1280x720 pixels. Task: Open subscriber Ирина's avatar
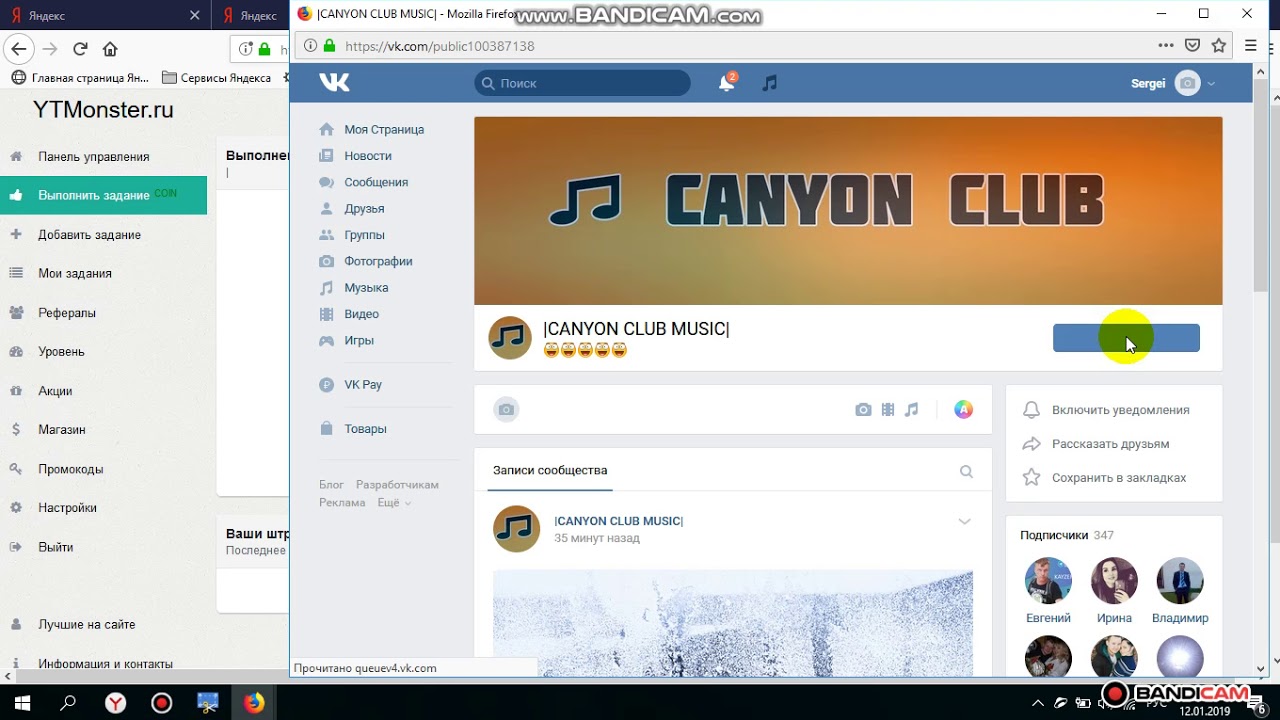(x=1114, y=580)
